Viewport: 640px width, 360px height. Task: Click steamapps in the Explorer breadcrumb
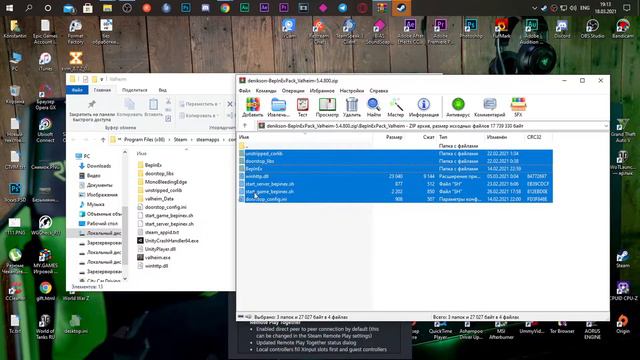(x=208, y=140)
